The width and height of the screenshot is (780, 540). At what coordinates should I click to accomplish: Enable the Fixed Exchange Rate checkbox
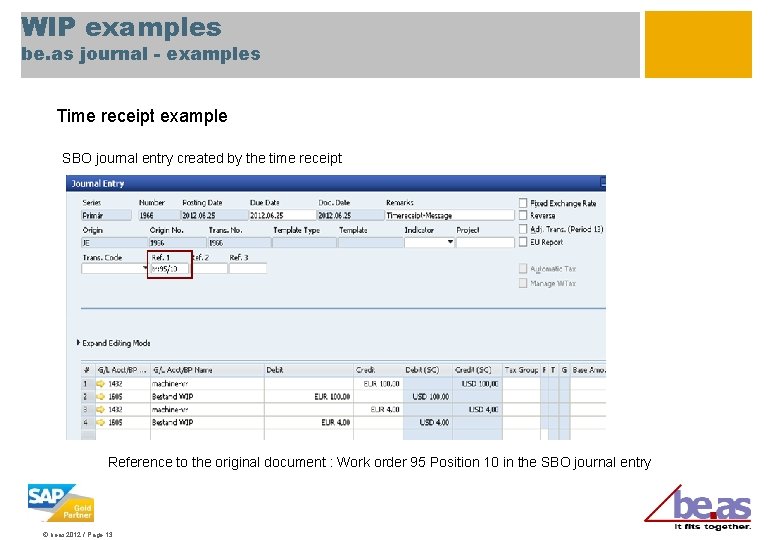coord(523,203)
